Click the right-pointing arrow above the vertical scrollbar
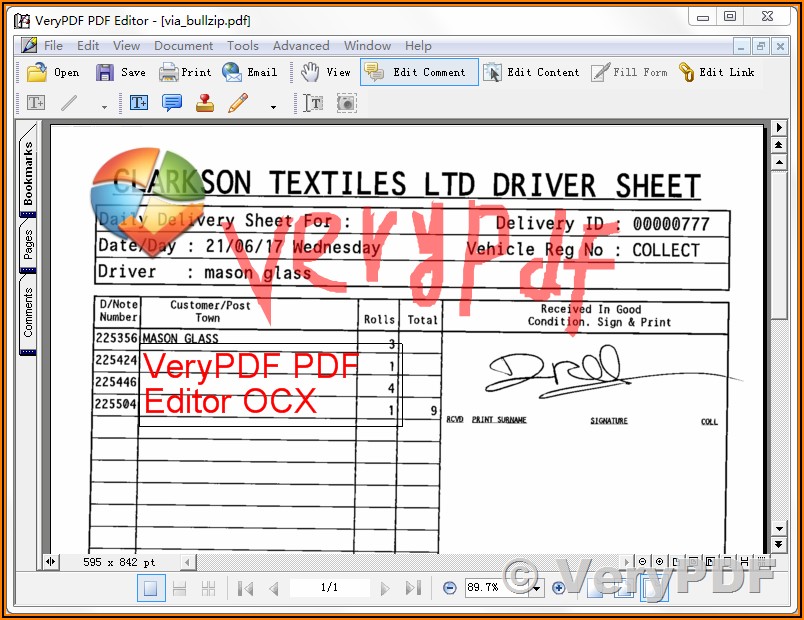The image size is (804, 620). [779, 127]
